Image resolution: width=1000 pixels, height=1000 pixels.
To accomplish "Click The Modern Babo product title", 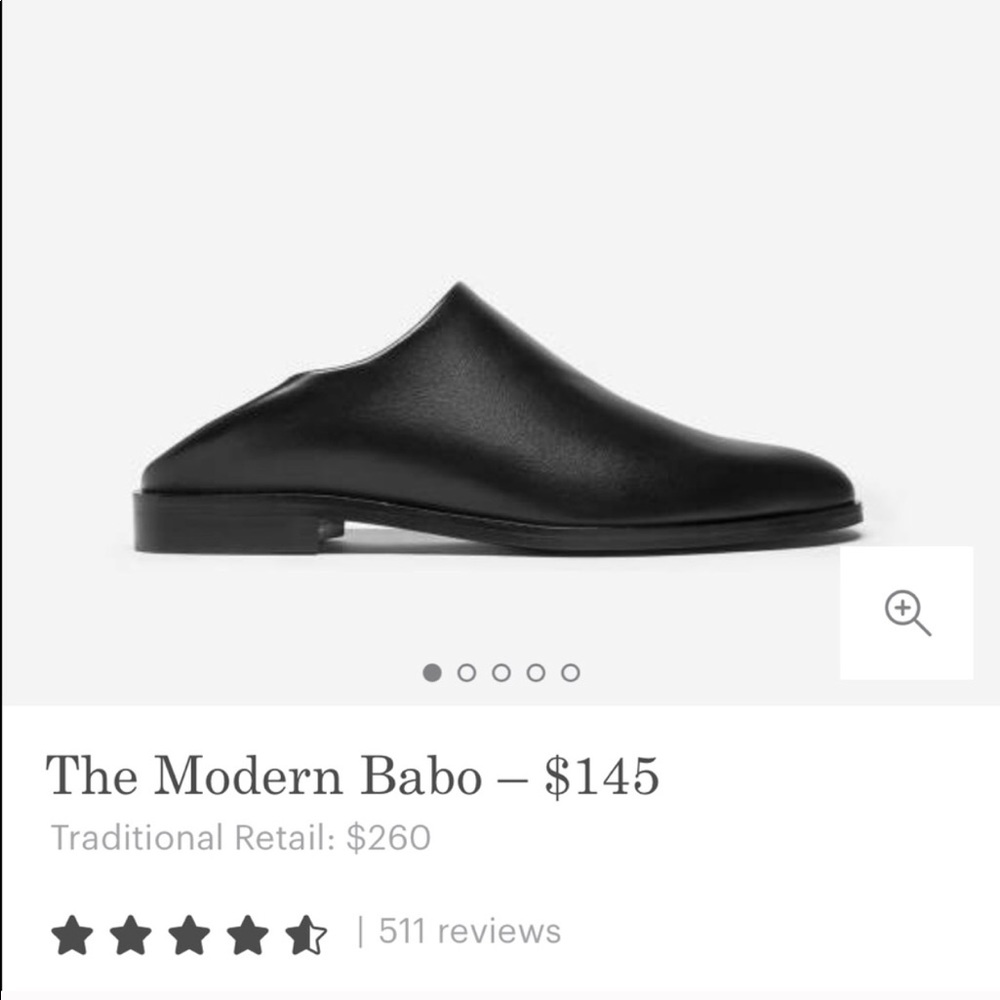I will tap(262, 777).
